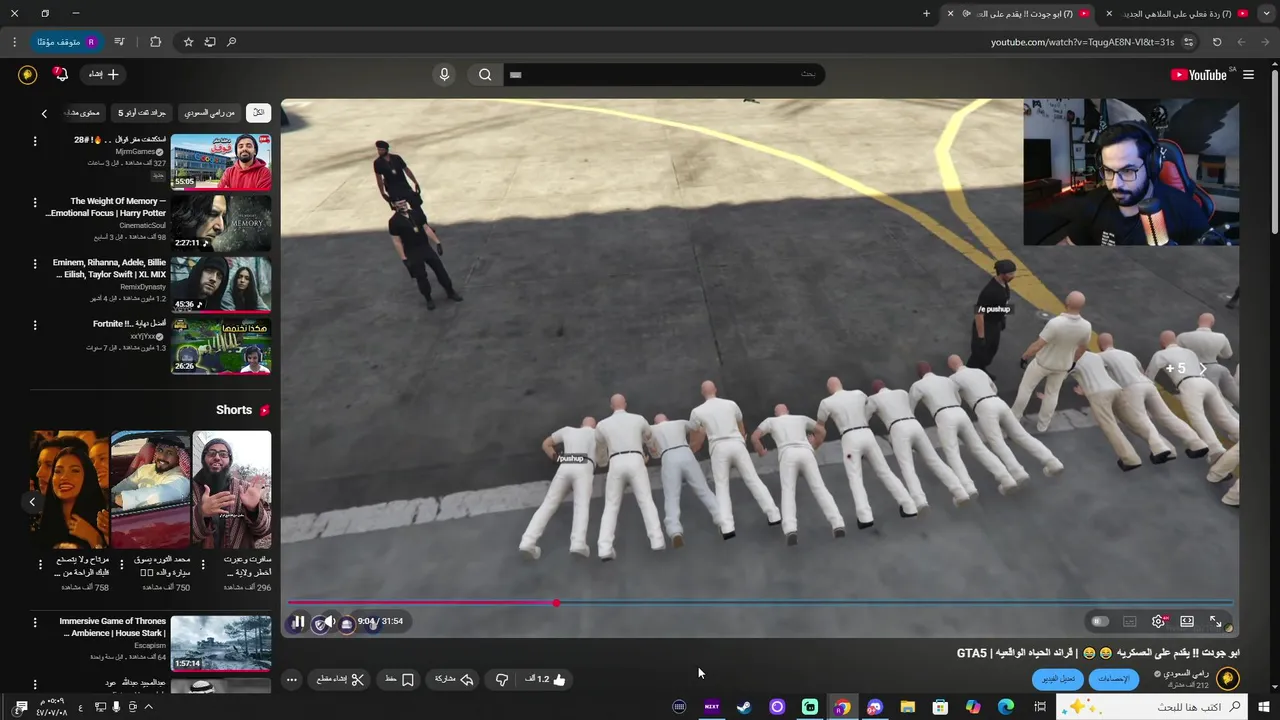Start voice search with microphone icon
Viewport: 1280px width, 720px height.
(x=444, y=75)
